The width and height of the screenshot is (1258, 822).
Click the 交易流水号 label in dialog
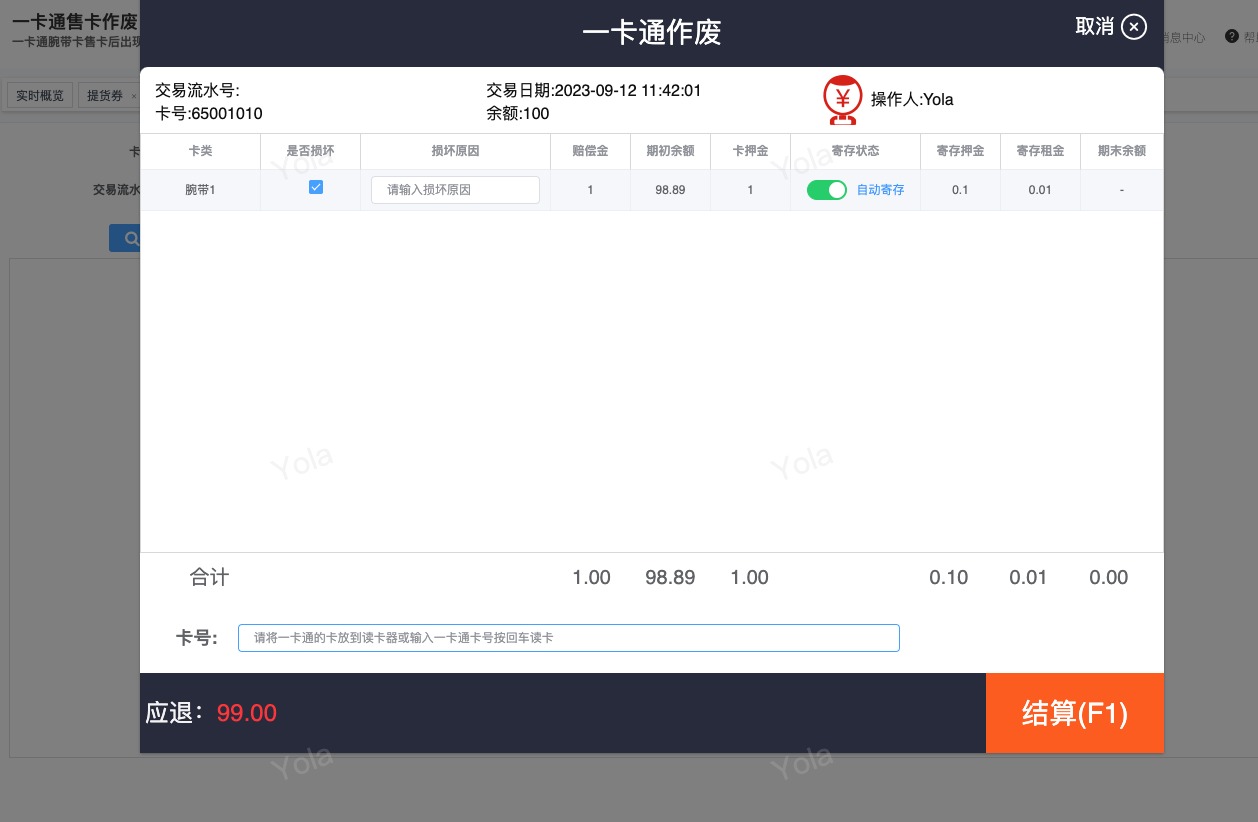point(197,91)
